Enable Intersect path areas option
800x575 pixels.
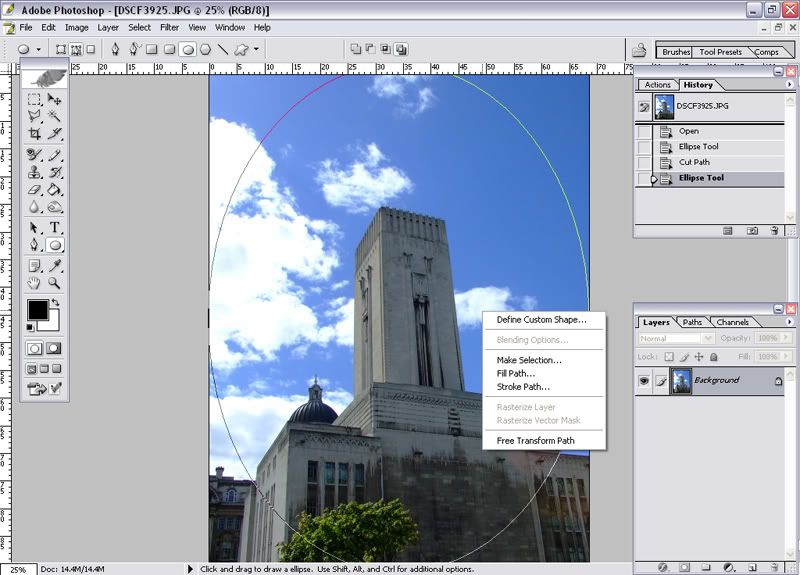tap(386, 49)
